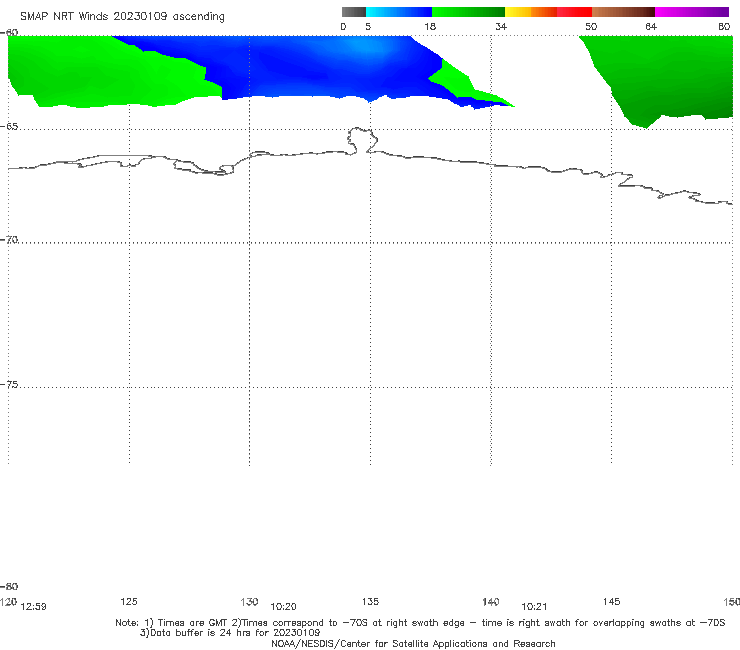Click the color bar label '64'
This screenshot has height=650, width=740.
[651, 27]
